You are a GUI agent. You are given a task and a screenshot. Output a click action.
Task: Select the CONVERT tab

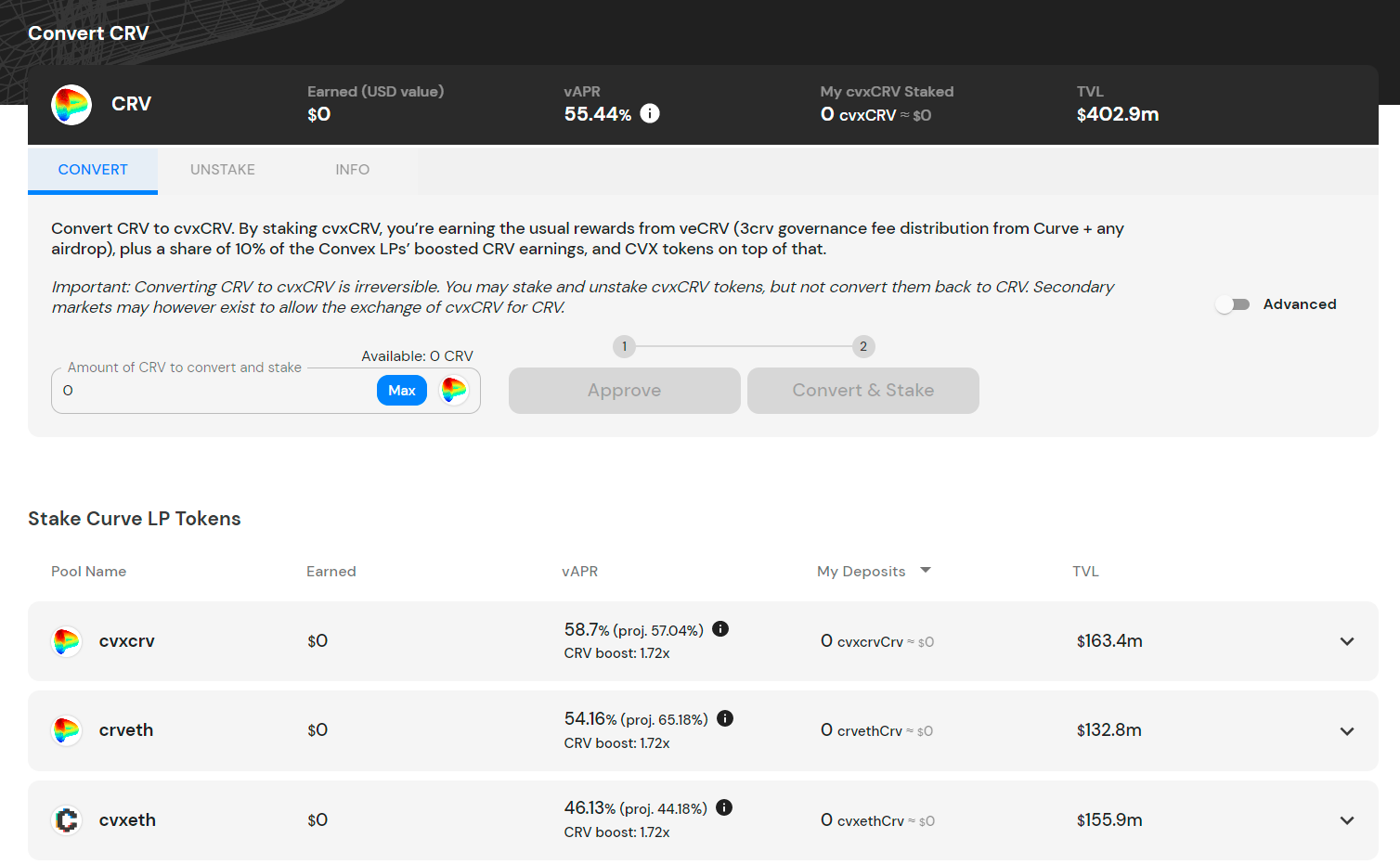coord(93,170)
